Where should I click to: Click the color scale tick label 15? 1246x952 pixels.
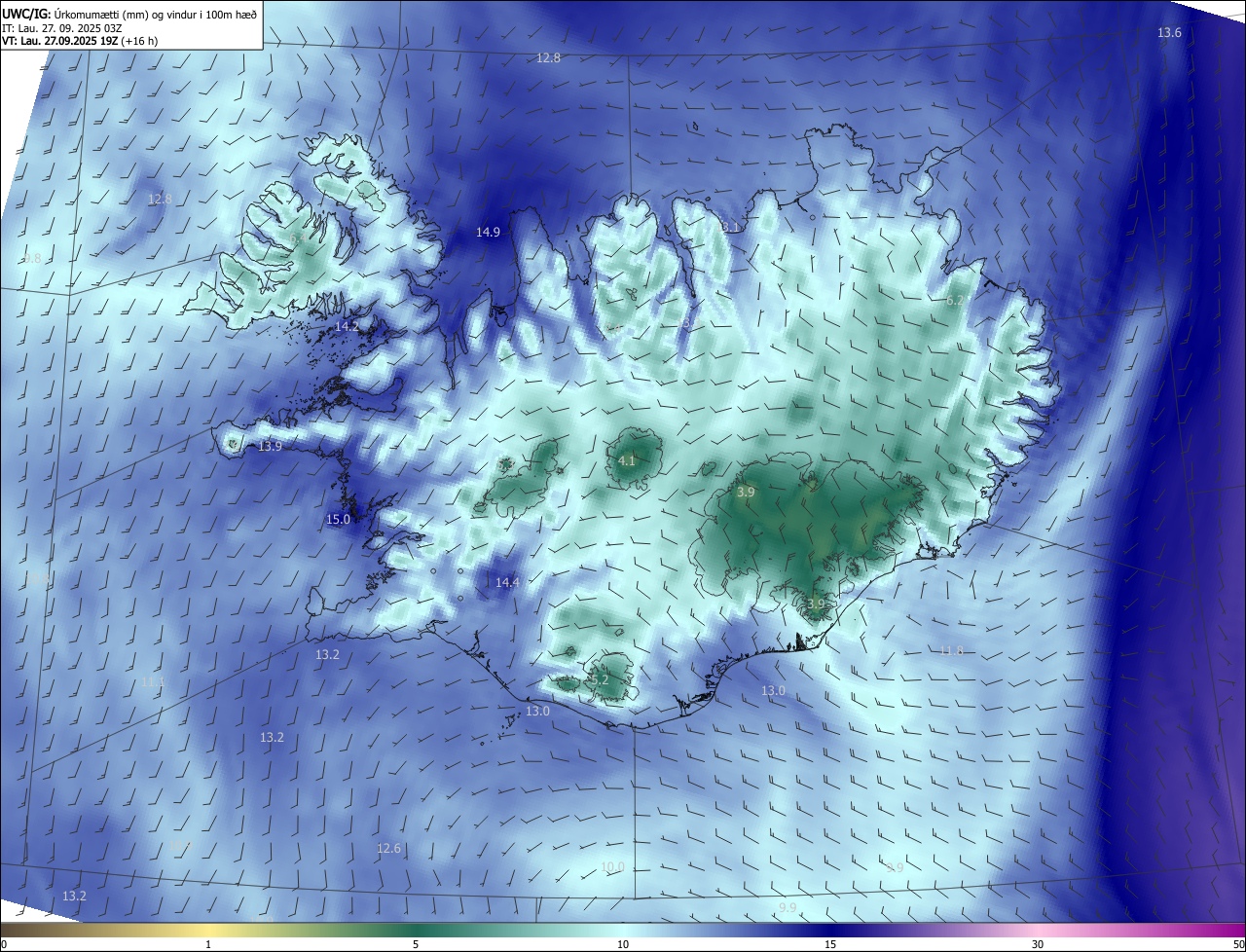click(830, 944)
